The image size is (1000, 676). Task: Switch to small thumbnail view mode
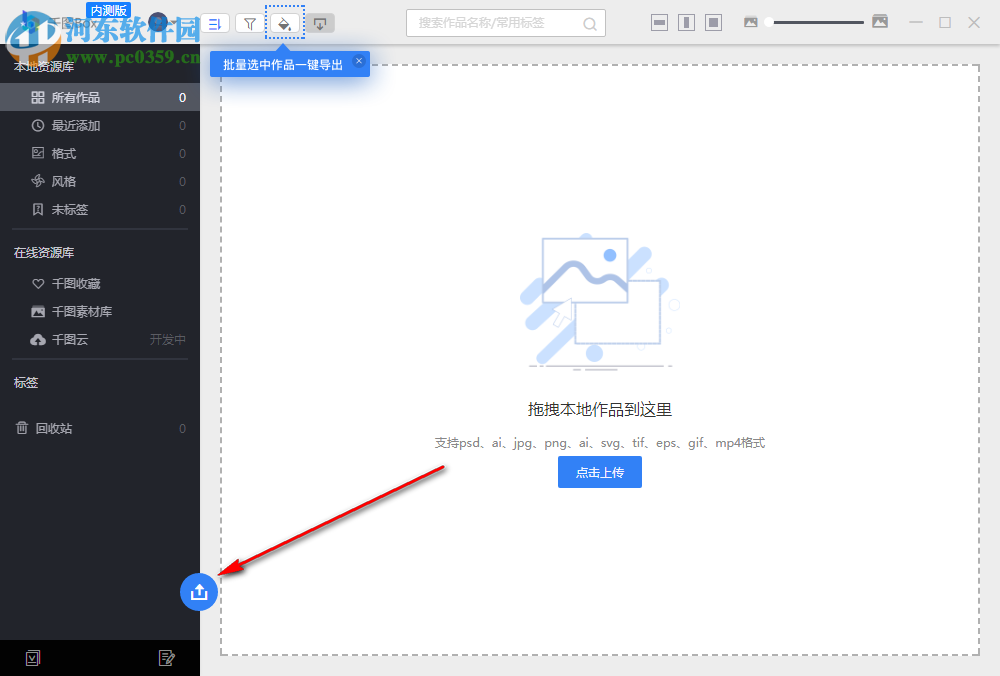tap(659, 21)
